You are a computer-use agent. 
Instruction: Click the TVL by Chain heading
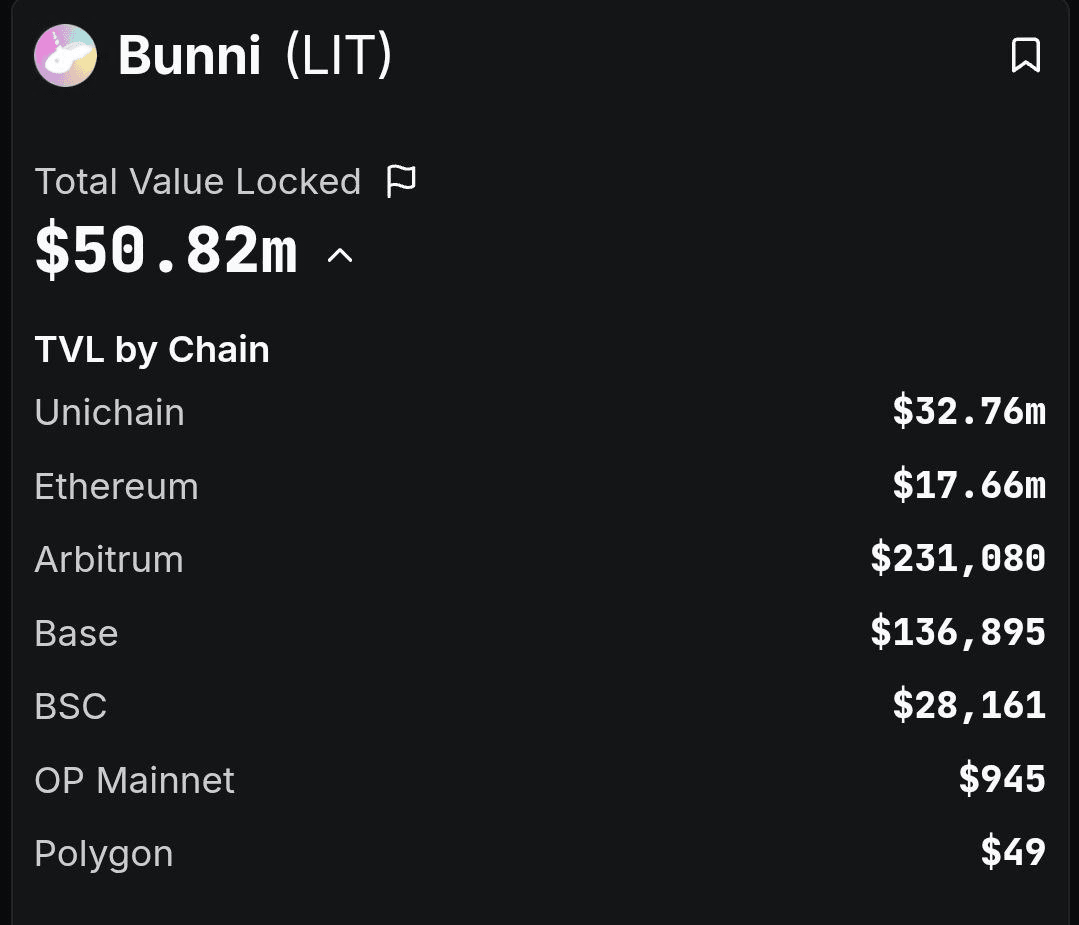click(152, 349)
